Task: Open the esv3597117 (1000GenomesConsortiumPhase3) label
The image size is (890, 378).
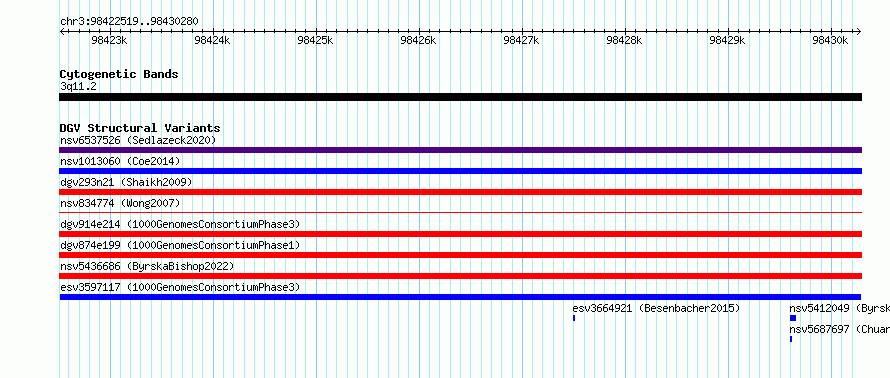Action: coord(180,287)
